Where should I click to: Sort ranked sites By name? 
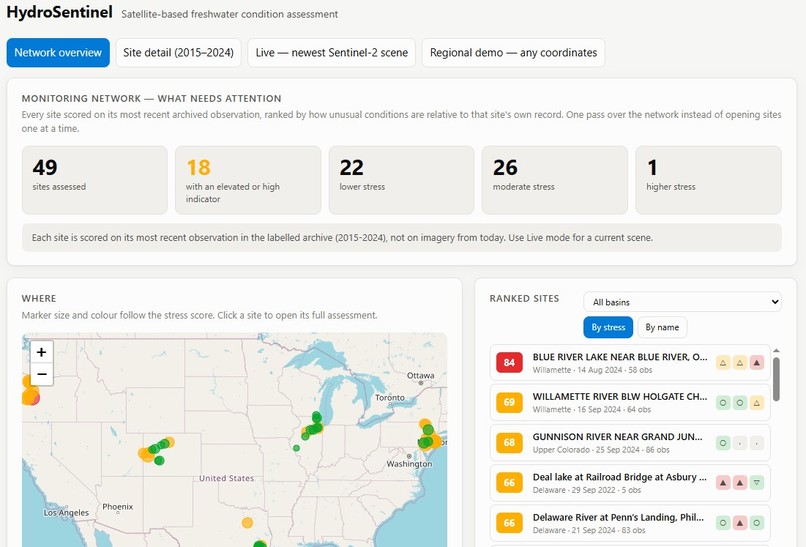pyautogui.click(x=662, y=327)
